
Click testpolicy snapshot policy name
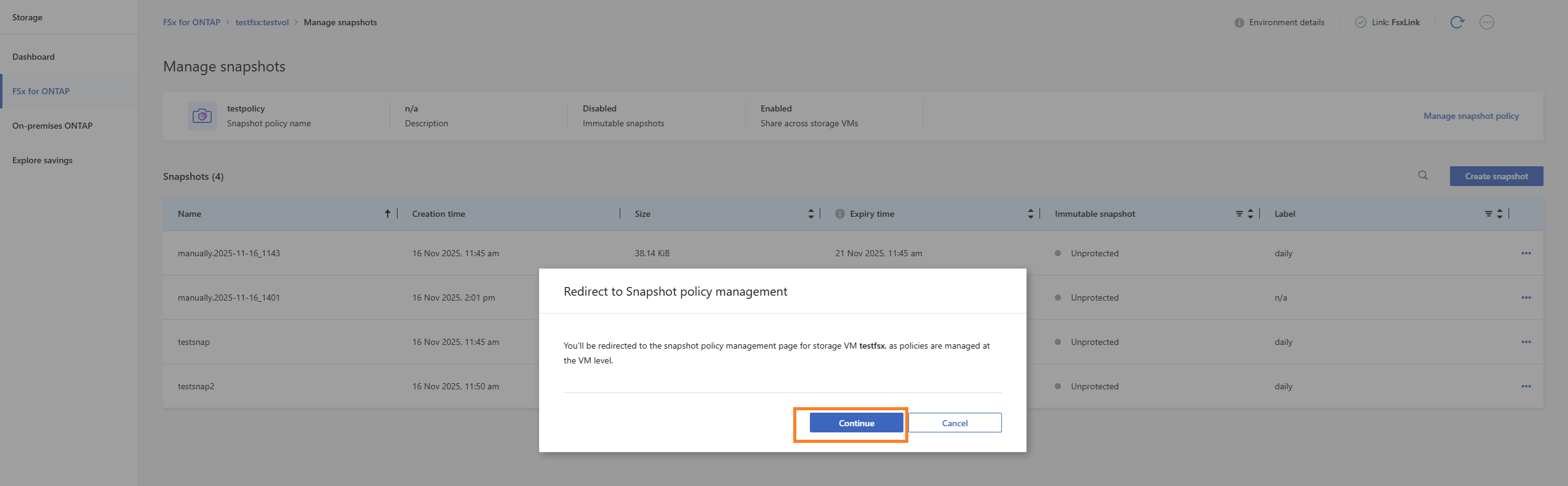(246, 108)
